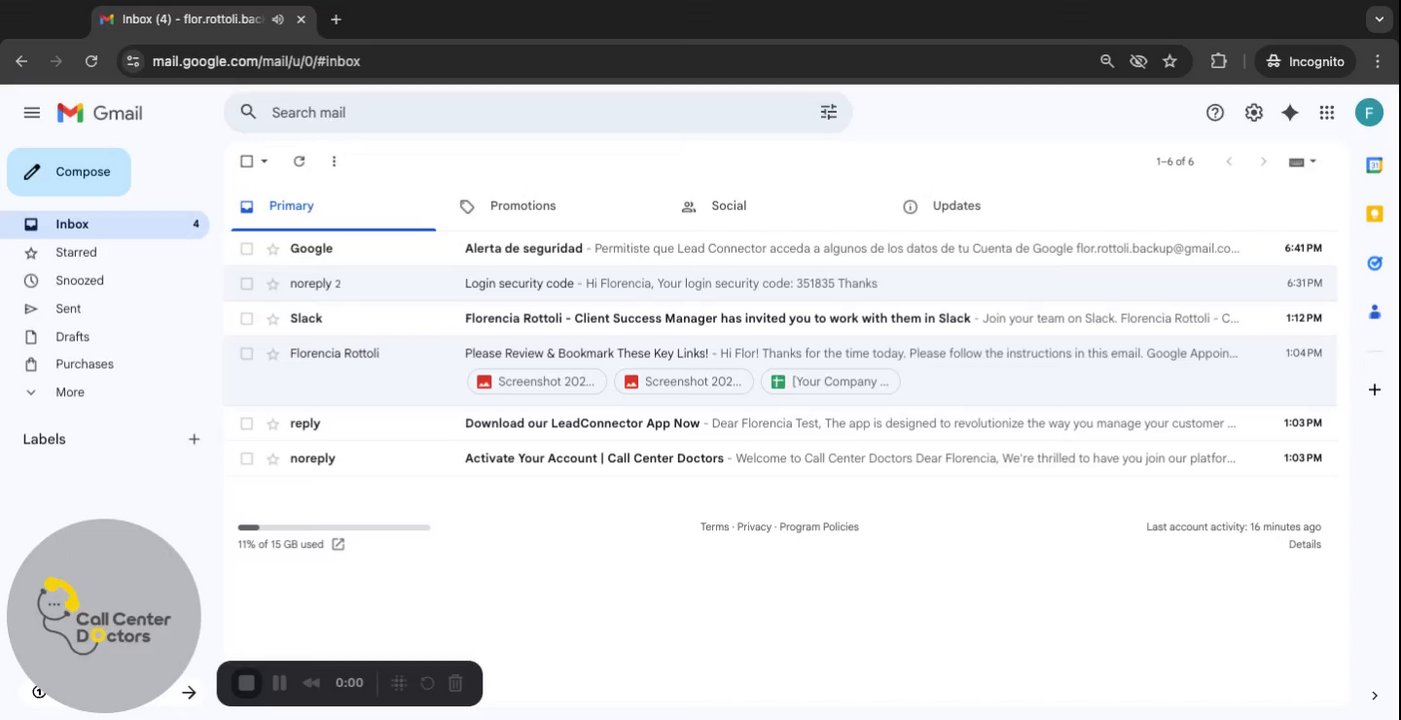The image size is (1401, 720).
Task: Open browser extensions puzzle icon
Action: (x=1218, y=61)
